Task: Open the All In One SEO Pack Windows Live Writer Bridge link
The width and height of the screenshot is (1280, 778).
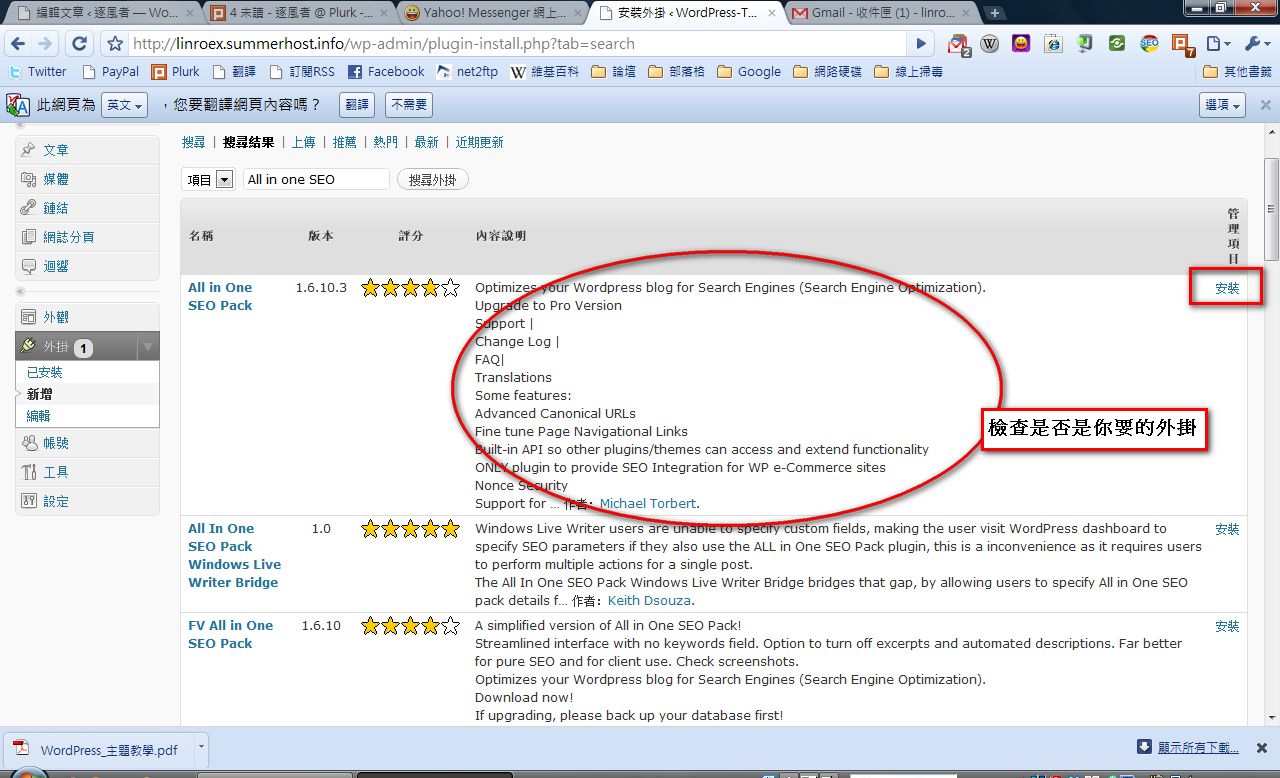Action: pos(235,555)
